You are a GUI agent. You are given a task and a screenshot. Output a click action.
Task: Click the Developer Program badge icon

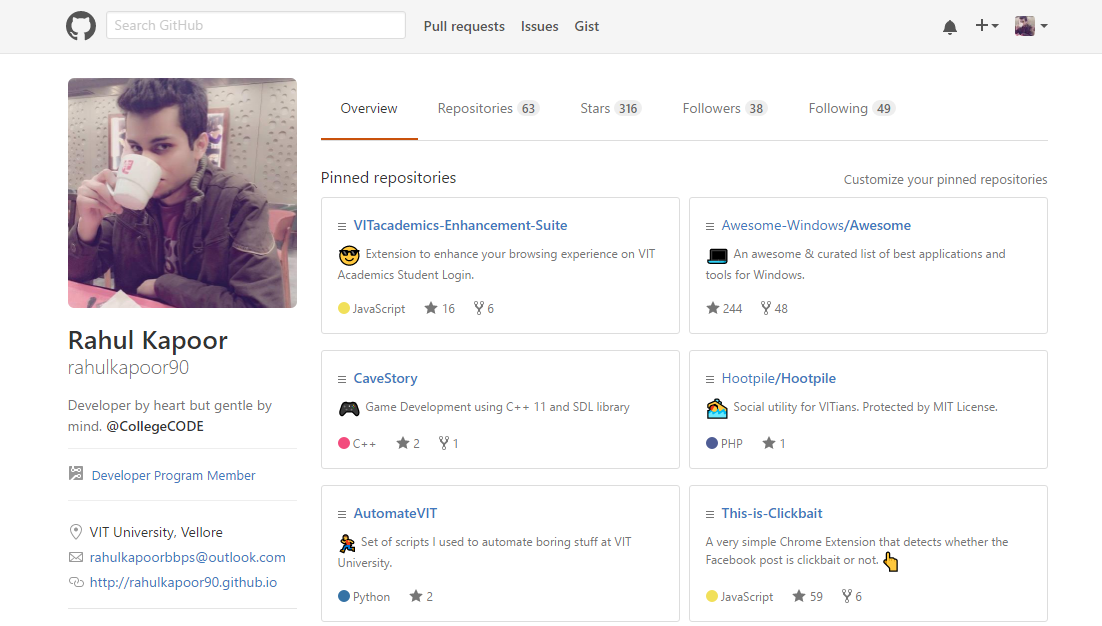point(76,474)
